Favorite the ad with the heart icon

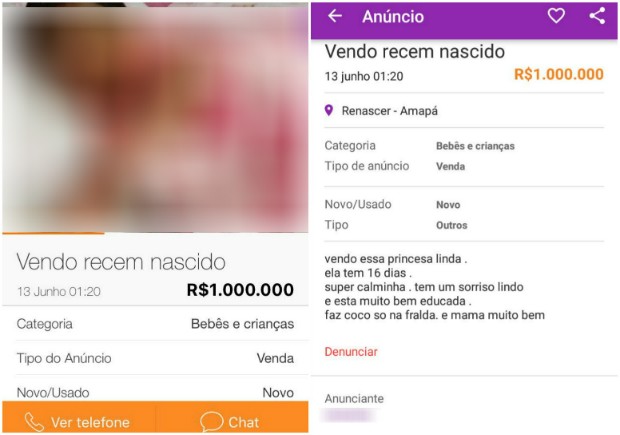coord(556,16)
